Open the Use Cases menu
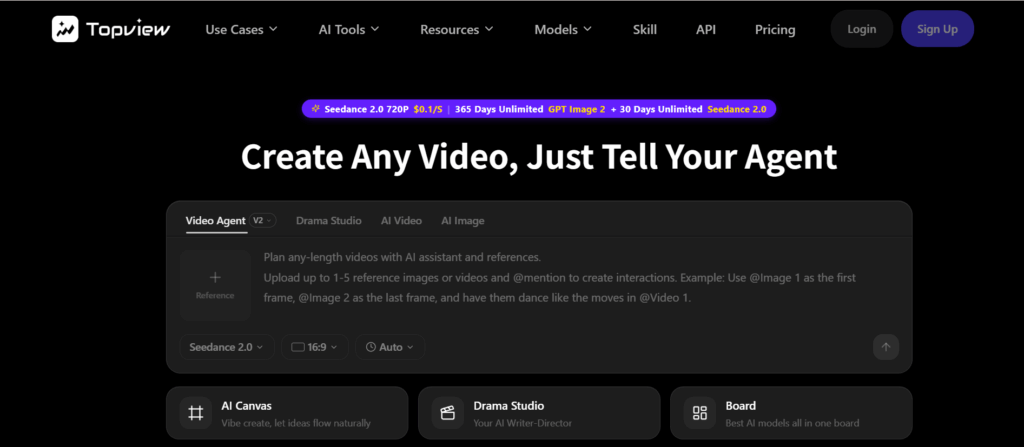The image size is (1024, 447). pos(241,29)
